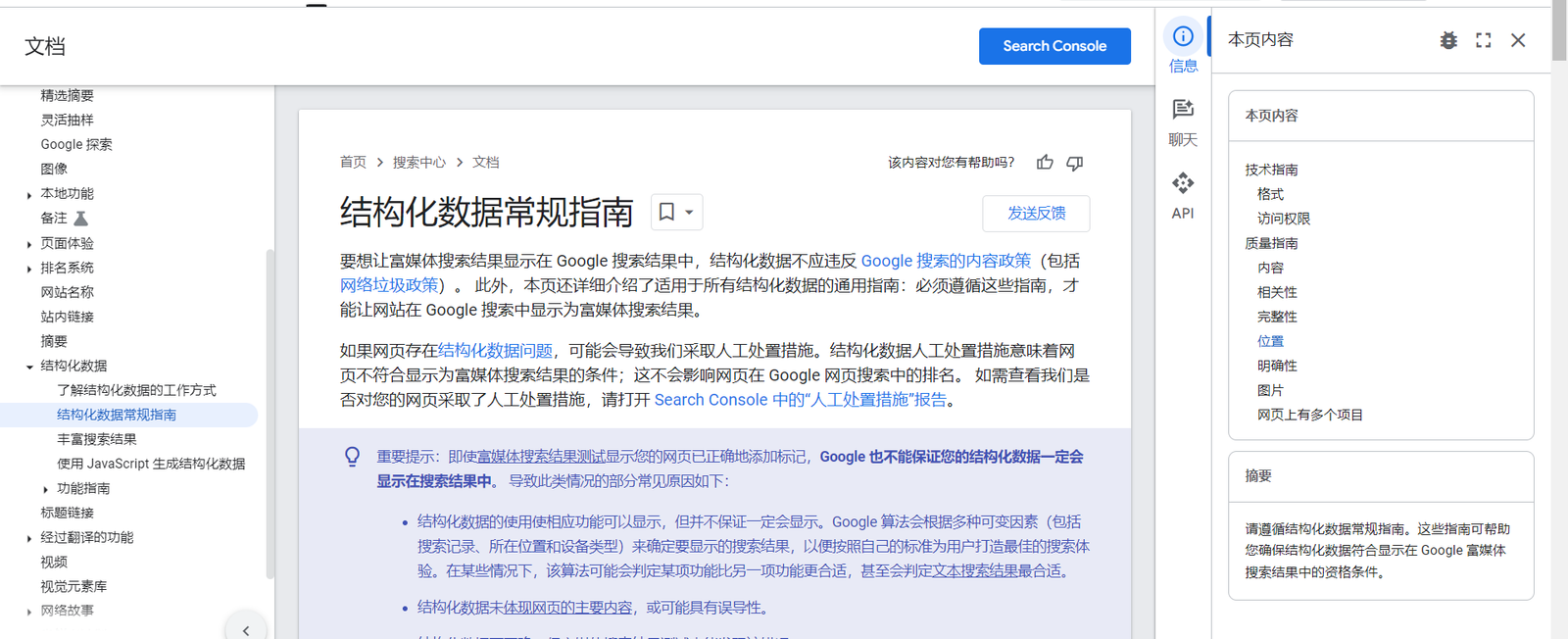Open 首页 breadcrumb link
1568x639 pixels.
point(353,163)
